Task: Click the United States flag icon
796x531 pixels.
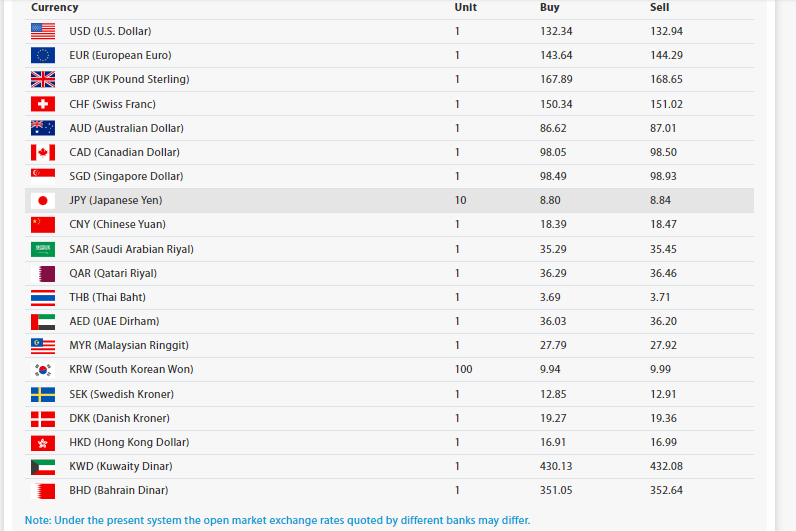Action: [43, 31]
